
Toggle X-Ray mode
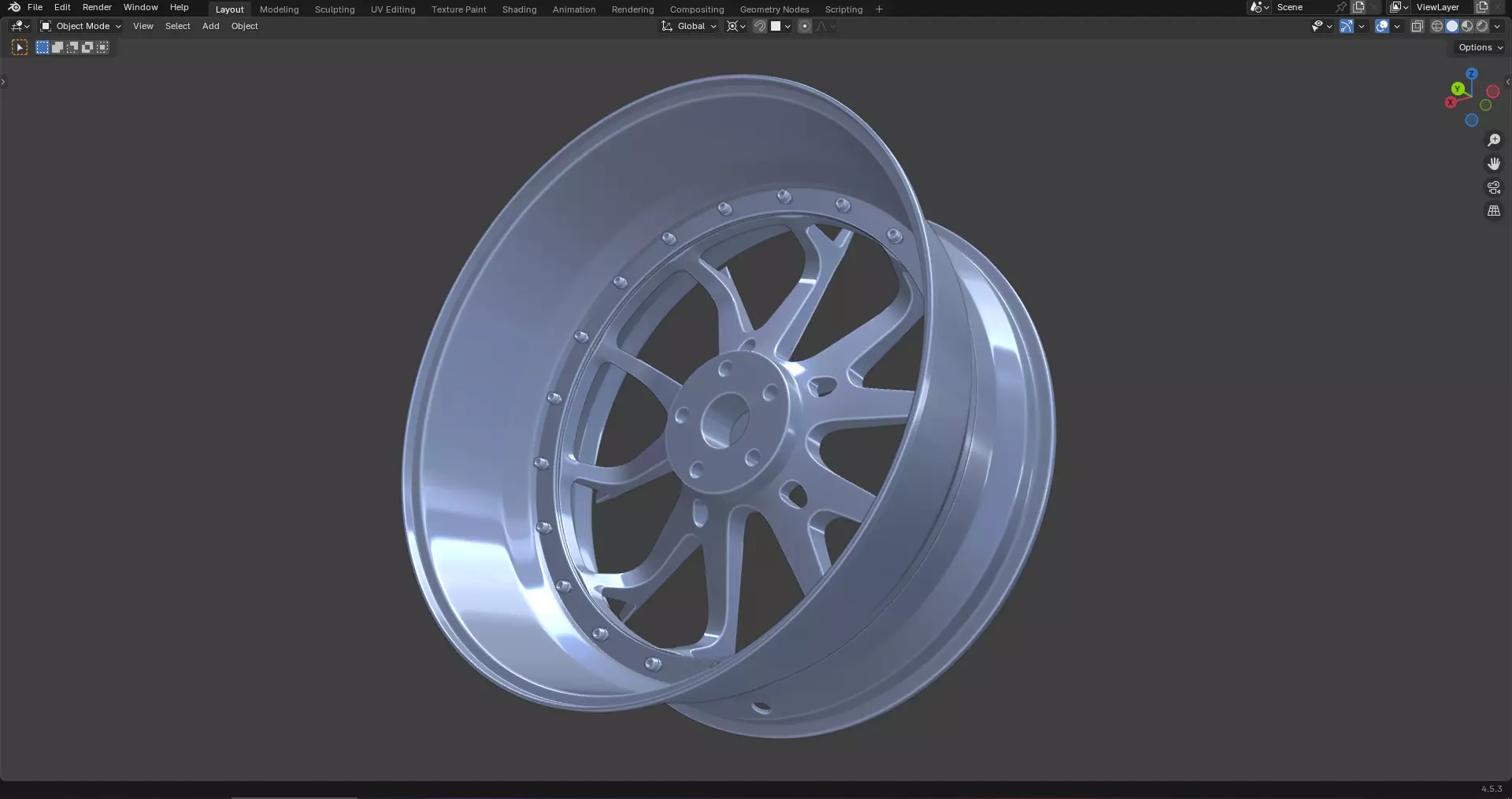(1417, 26)
